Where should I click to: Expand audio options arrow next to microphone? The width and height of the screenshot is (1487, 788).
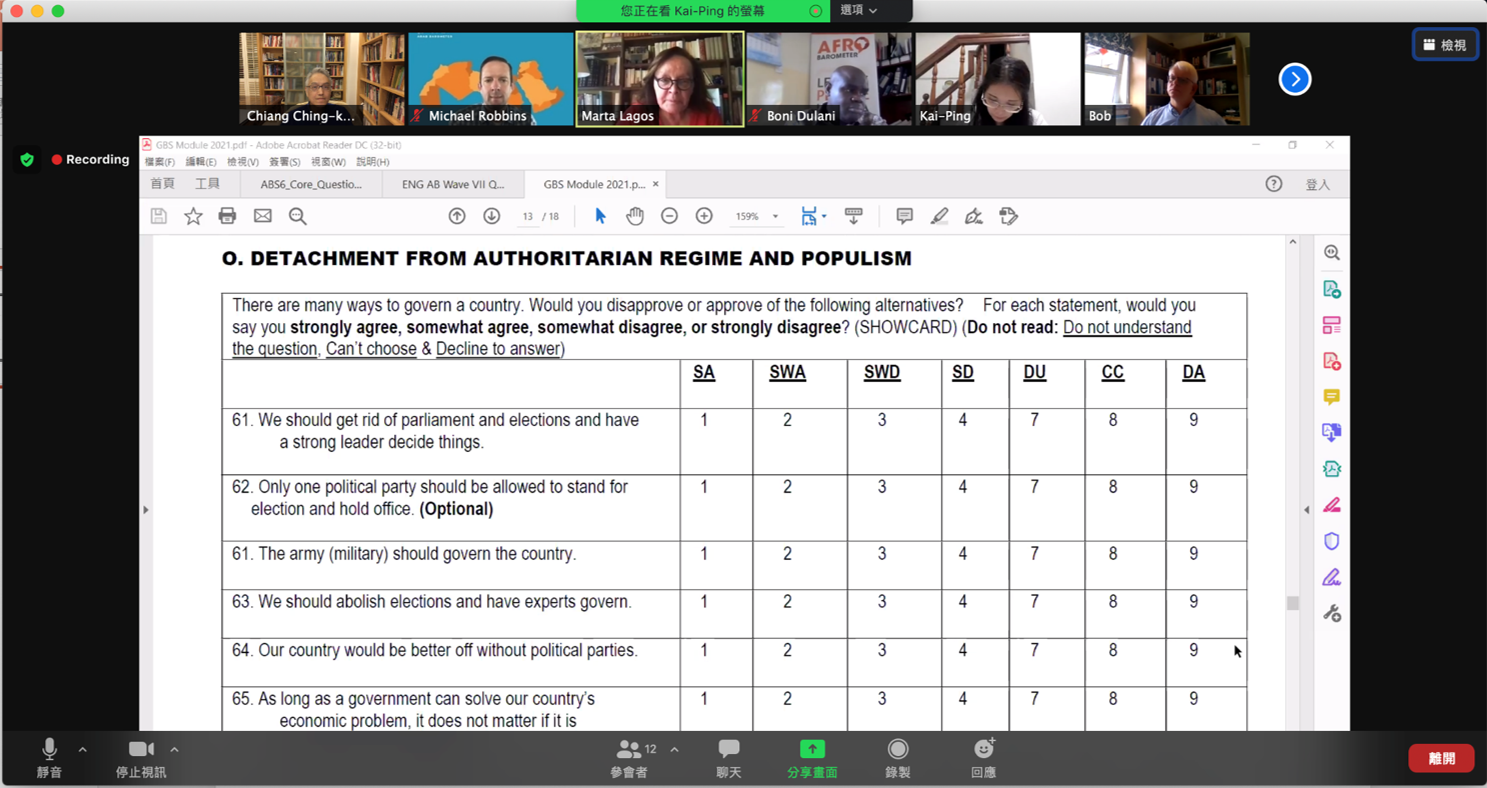tap(82, 749)
